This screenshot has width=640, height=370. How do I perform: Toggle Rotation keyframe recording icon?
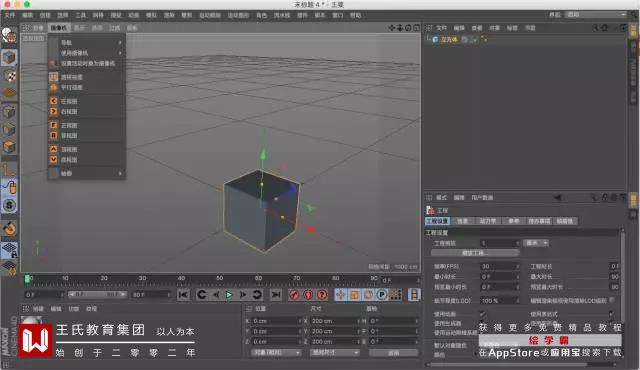pyautogui.click(x=368, y=295)
